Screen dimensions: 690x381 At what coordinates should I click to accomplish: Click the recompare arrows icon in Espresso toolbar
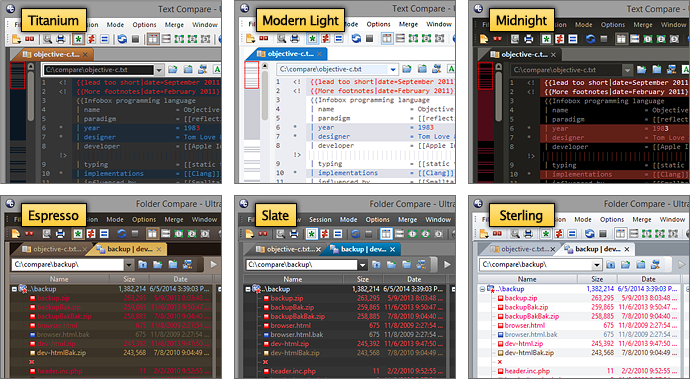coord(121,234)
